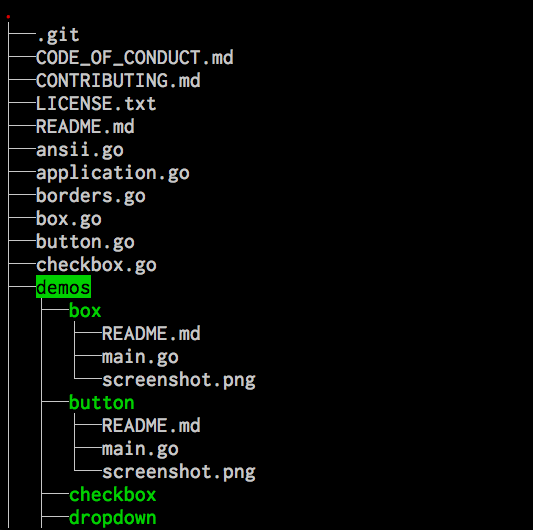
Task: Select CONTRIBUTING.md in the tree
Action: tap(118, 81)
